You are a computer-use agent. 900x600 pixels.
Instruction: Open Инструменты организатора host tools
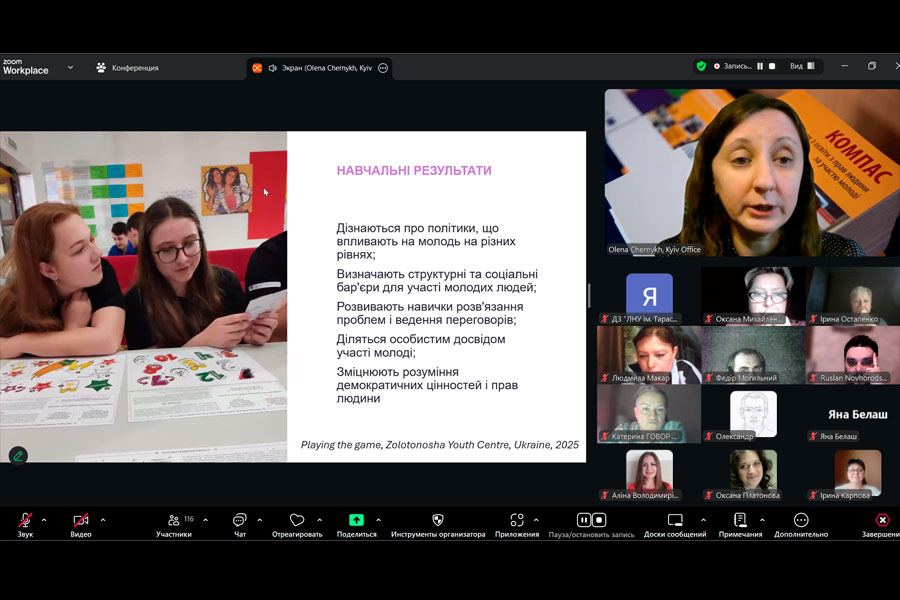coord(437,521)
